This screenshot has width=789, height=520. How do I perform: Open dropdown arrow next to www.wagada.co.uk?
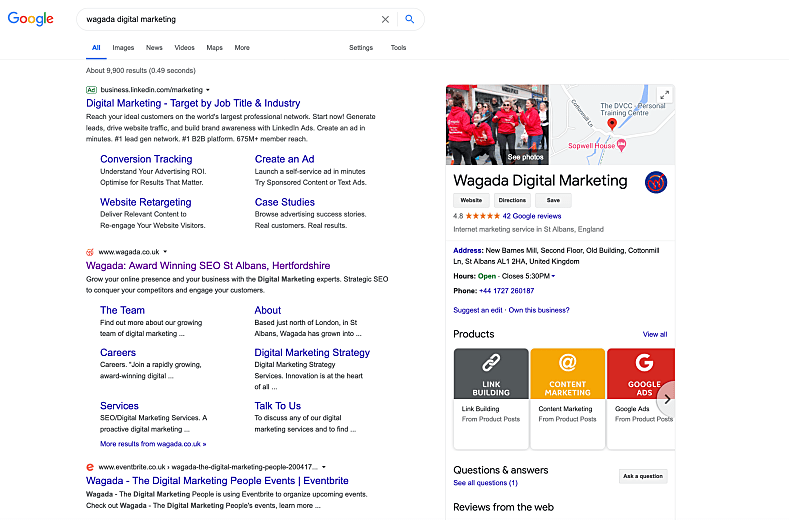pyautogui.click(x=165, y=252)
